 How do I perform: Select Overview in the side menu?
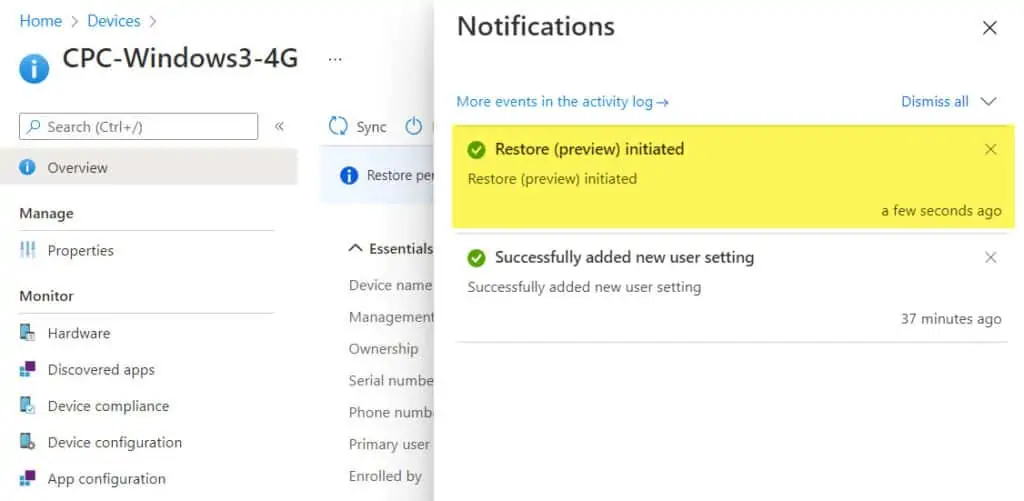[x=149, y=167]
